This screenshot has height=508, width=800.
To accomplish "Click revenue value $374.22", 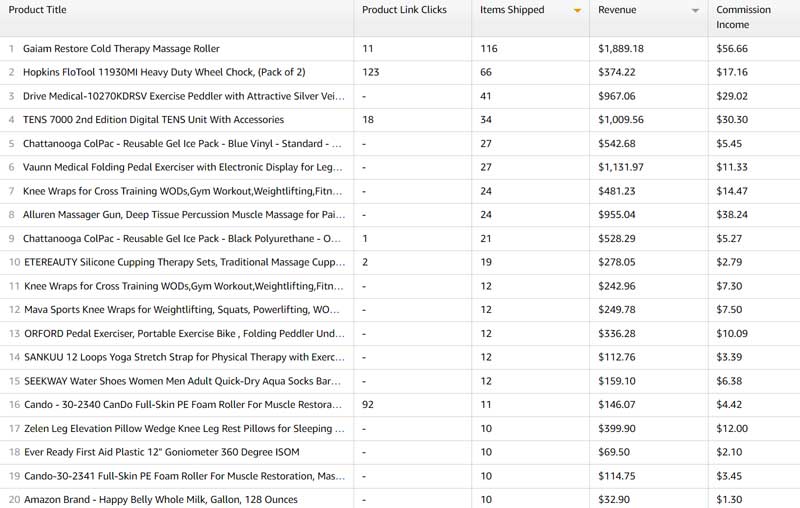I will tap(617, 72).
